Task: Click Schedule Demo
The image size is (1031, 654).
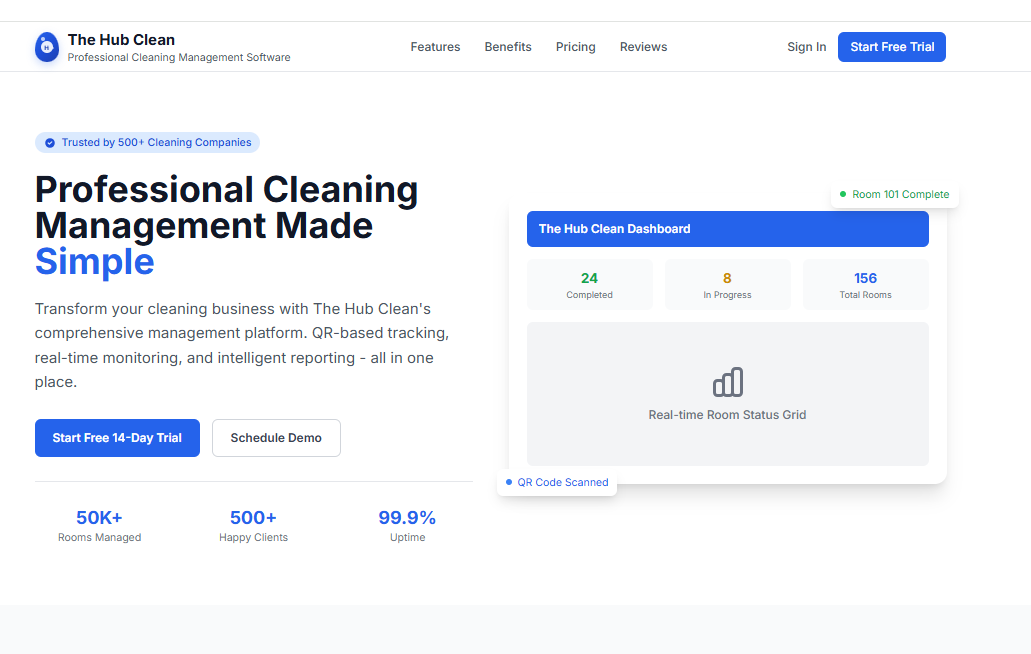Action: pos(276,437)
